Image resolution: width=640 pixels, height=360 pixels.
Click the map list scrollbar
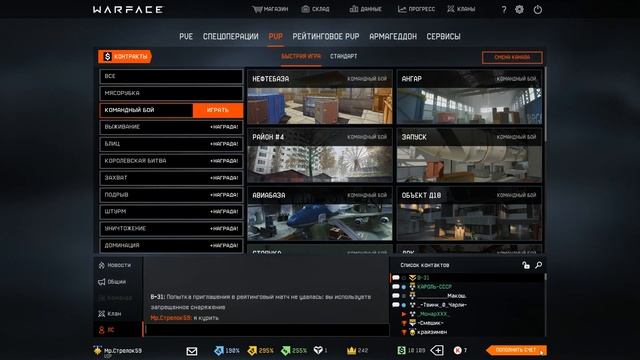pyautogui.click(x=545, y=105)
